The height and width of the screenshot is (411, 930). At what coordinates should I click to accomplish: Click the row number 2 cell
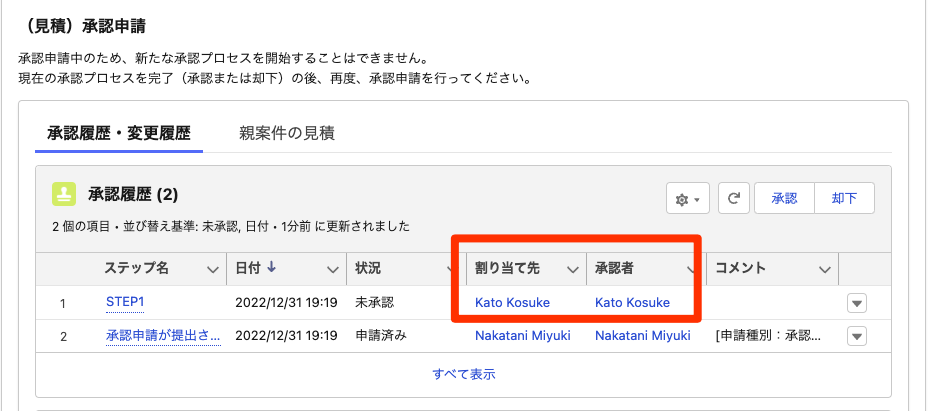(63, 337)
